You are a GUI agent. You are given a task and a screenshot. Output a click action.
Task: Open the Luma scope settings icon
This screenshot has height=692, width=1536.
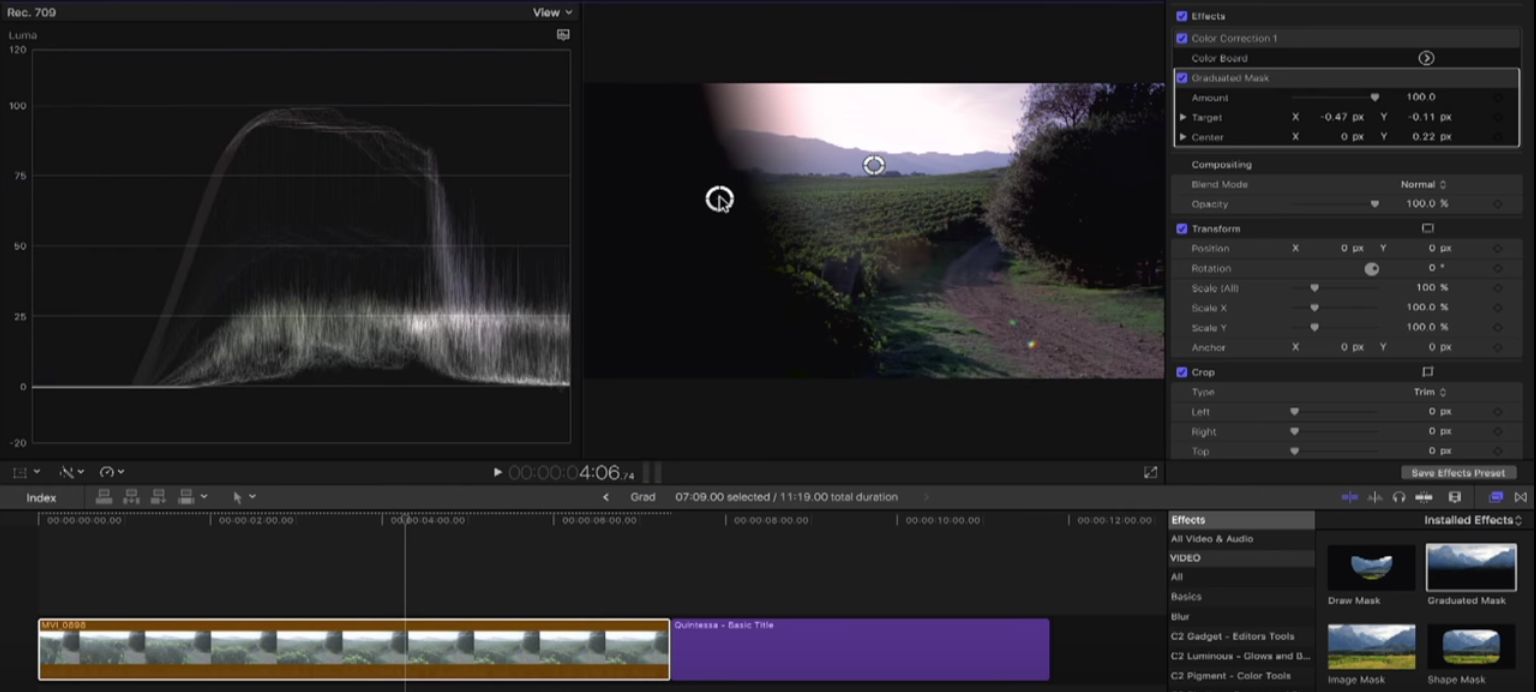pyautogui.click(x=563, y=34)
